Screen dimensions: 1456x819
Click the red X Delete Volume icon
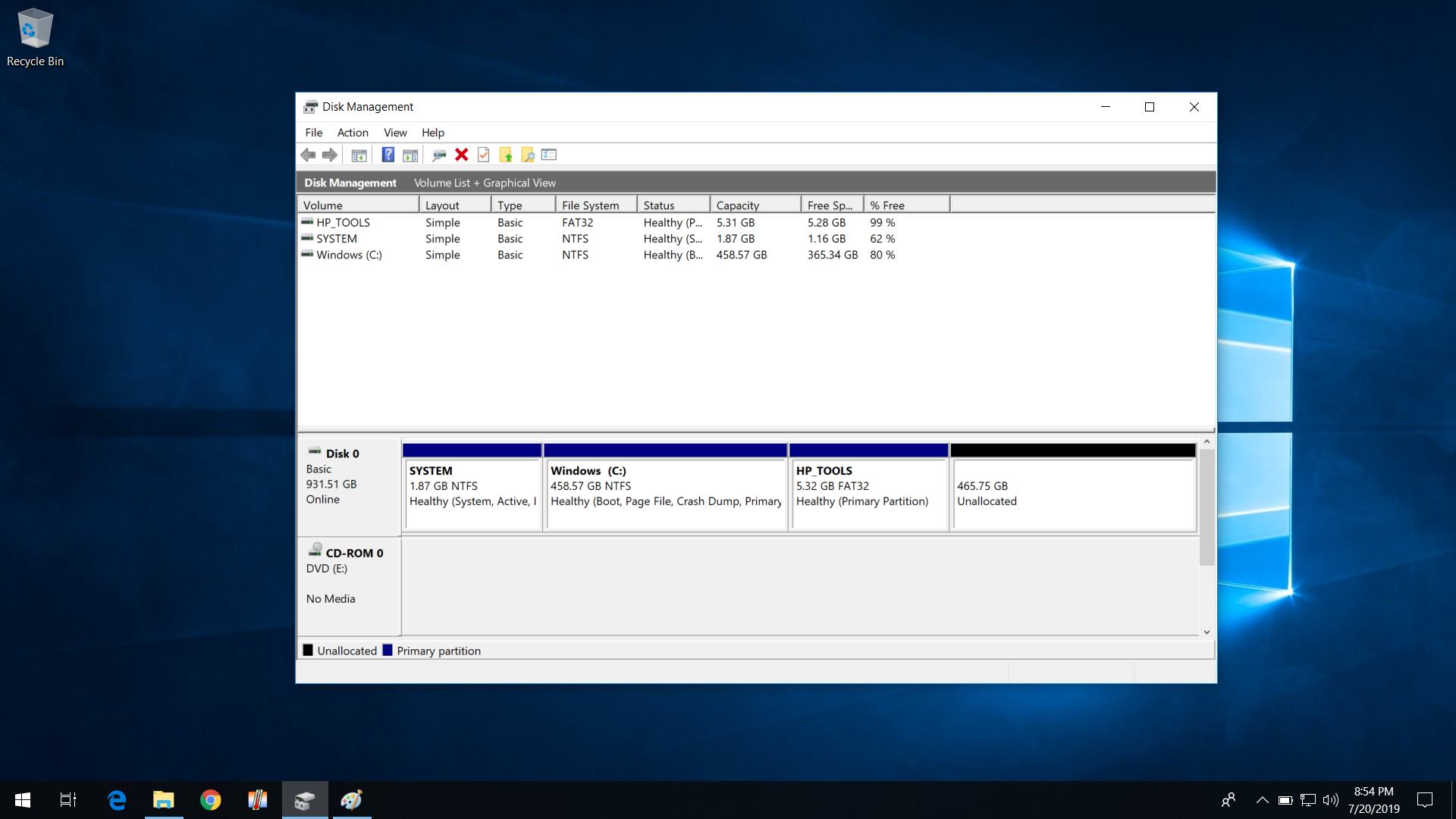461,155
